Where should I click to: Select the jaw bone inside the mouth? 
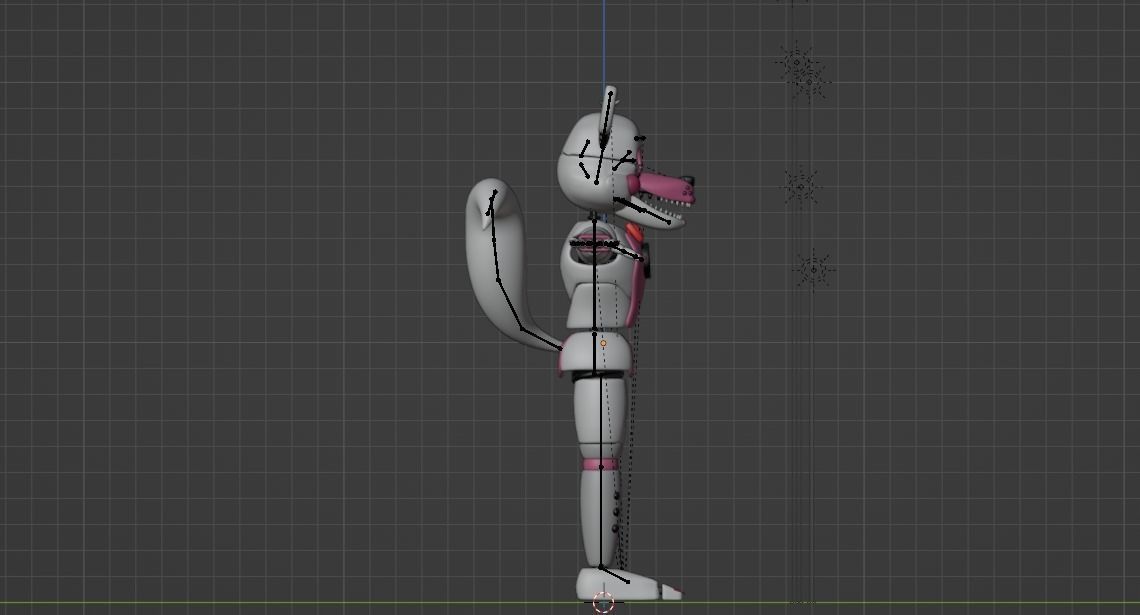click(642, 211)
